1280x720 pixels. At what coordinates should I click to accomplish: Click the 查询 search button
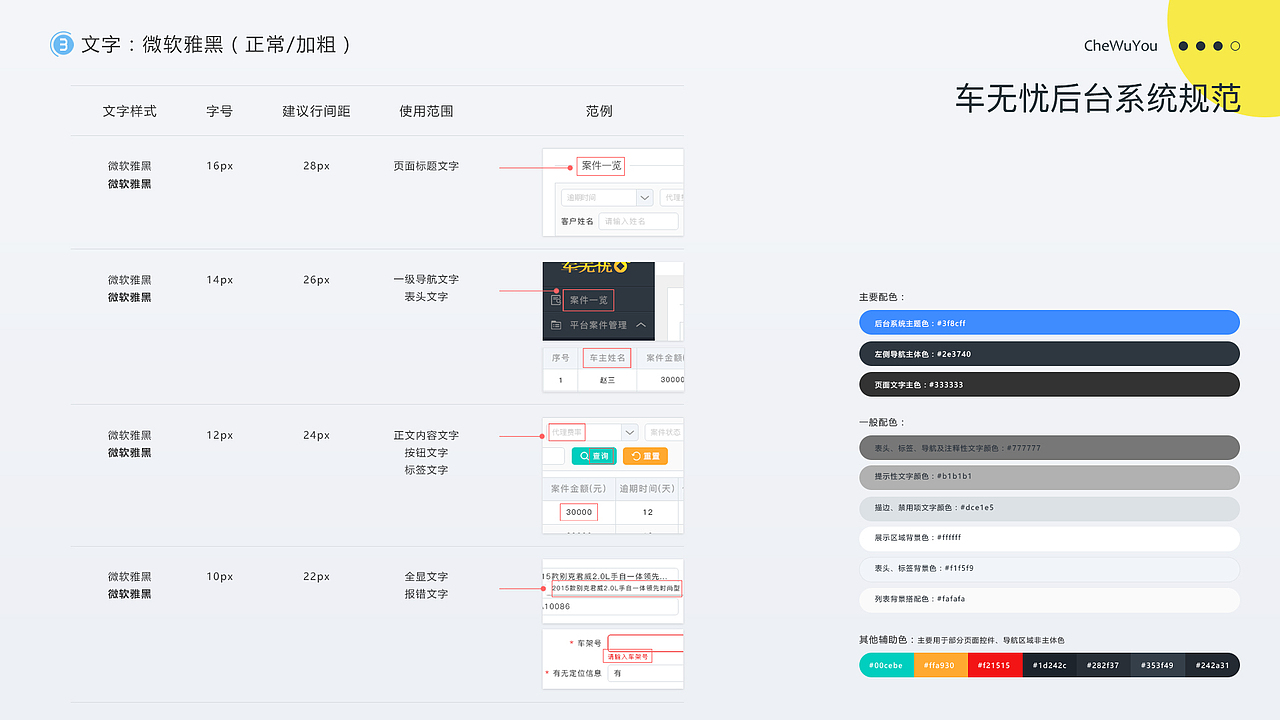click(594, 456)
